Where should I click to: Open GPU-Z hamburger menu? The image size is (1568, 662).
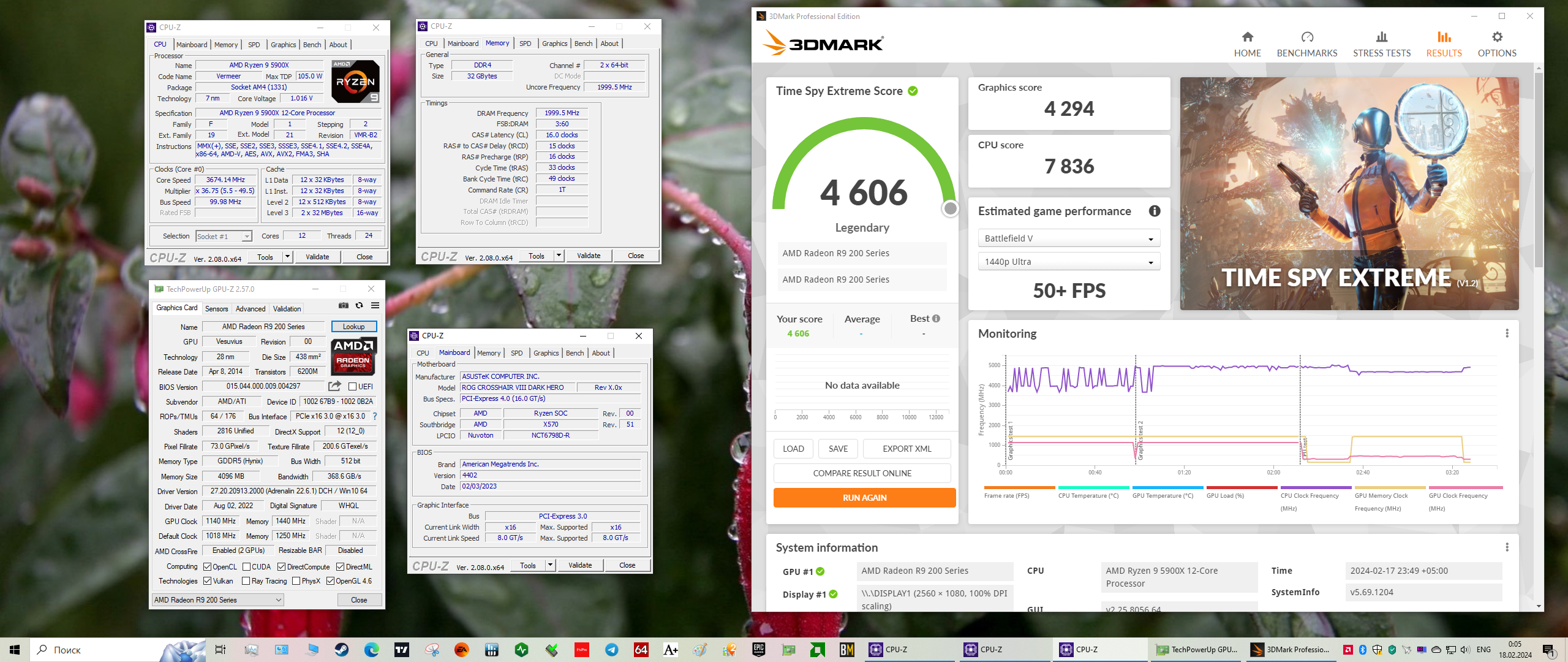pyautogui.click(x=375, y=306)
